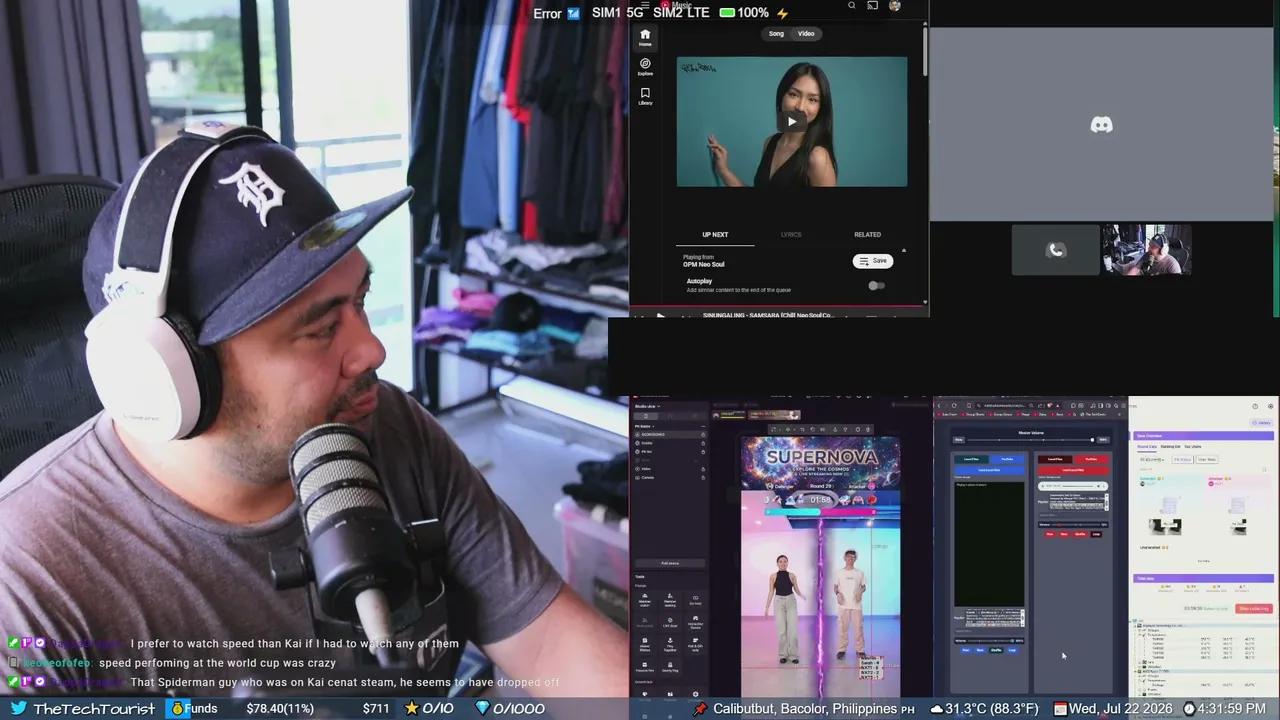Select the webcam tile in Discord call

tap(1147, 250)
